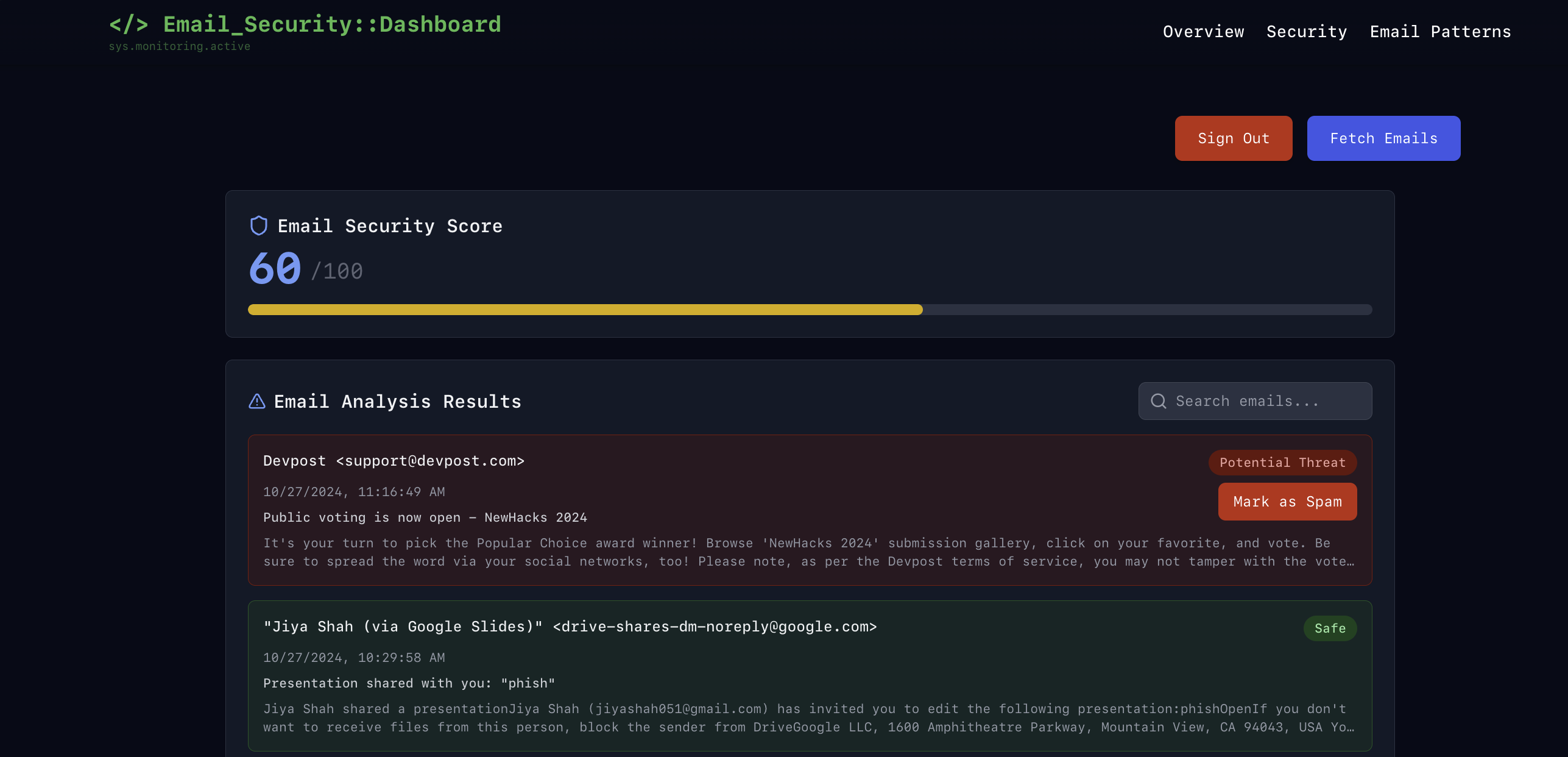The height and width of the screenshot is (757, 1568).
Task: Click the Email_Security::Dashboard title
Action: 332,25
